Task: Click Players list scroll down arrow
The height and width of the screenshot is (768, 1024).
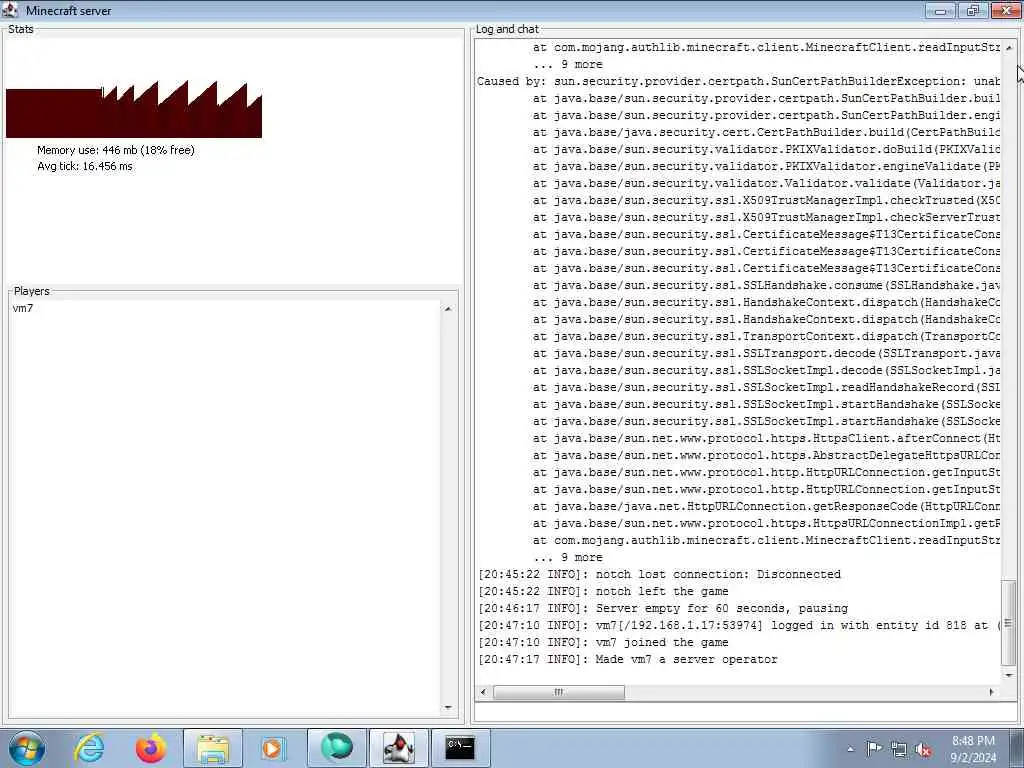Action: tap(448, 707)
